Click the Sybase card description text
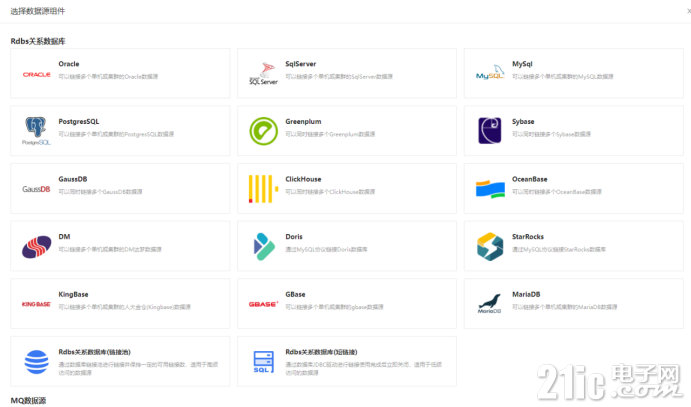This screenshot has width=691, height=407. 551,134
